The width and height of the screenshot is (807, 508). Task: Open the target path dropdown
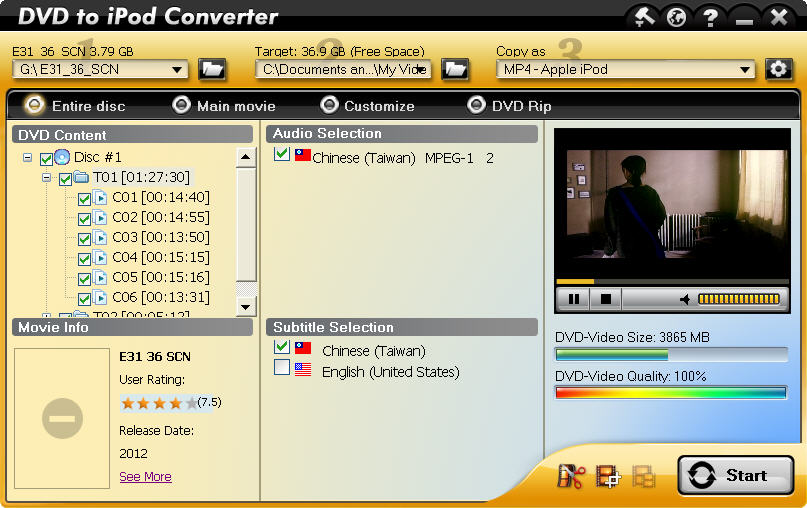coord(420,69)
